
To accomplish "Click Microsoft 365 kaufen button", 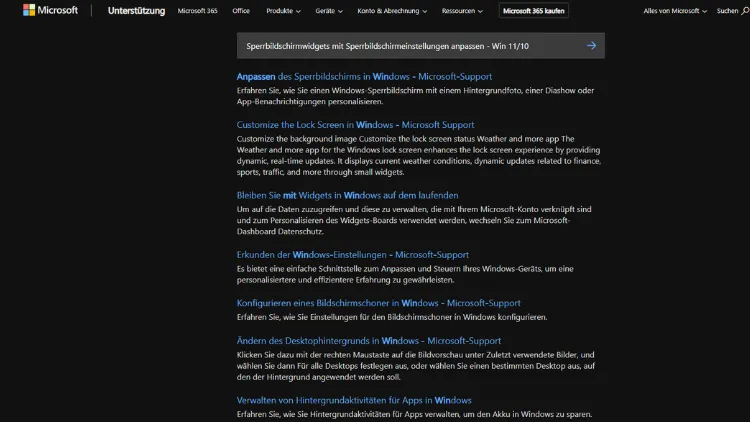I will pyautogui.click(x=533, y=11).
